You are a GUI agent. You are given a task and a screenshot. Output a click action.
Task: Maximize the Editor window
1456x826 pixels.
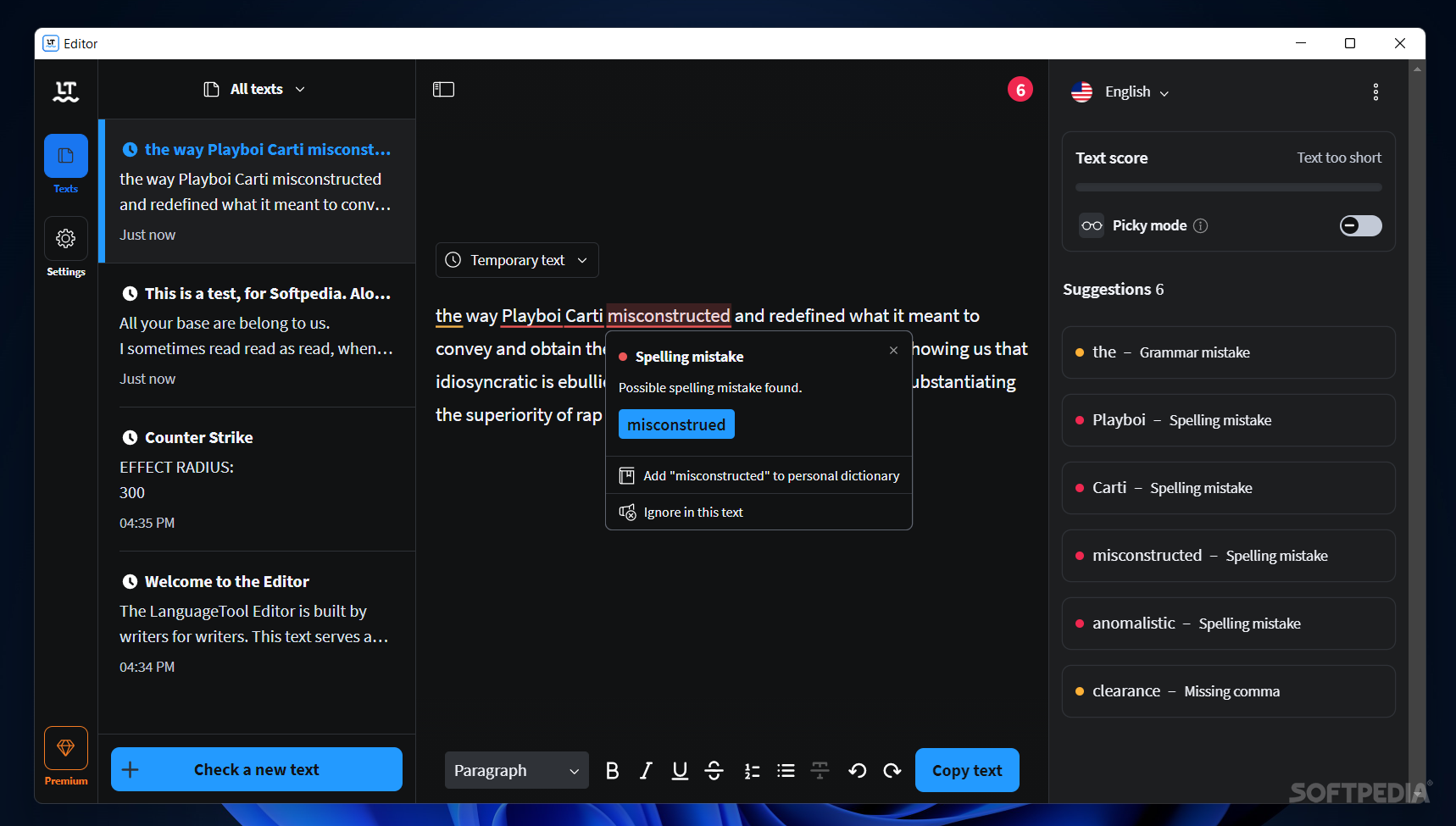[1350, 43]
